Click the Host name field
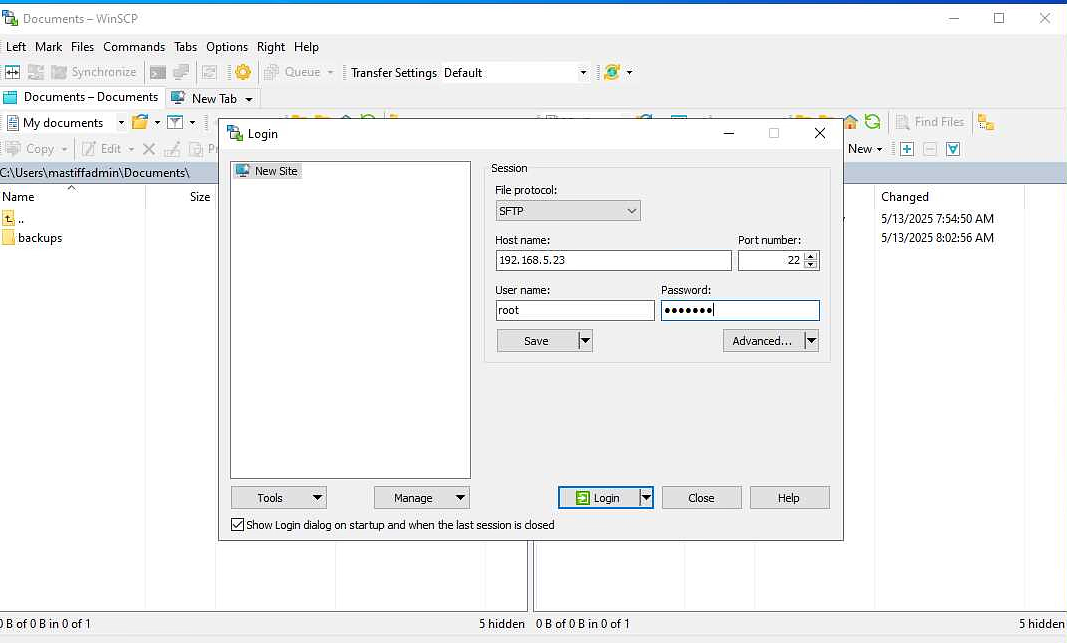The width and height of the screenshot is (1067, 643). click(613, 260)
